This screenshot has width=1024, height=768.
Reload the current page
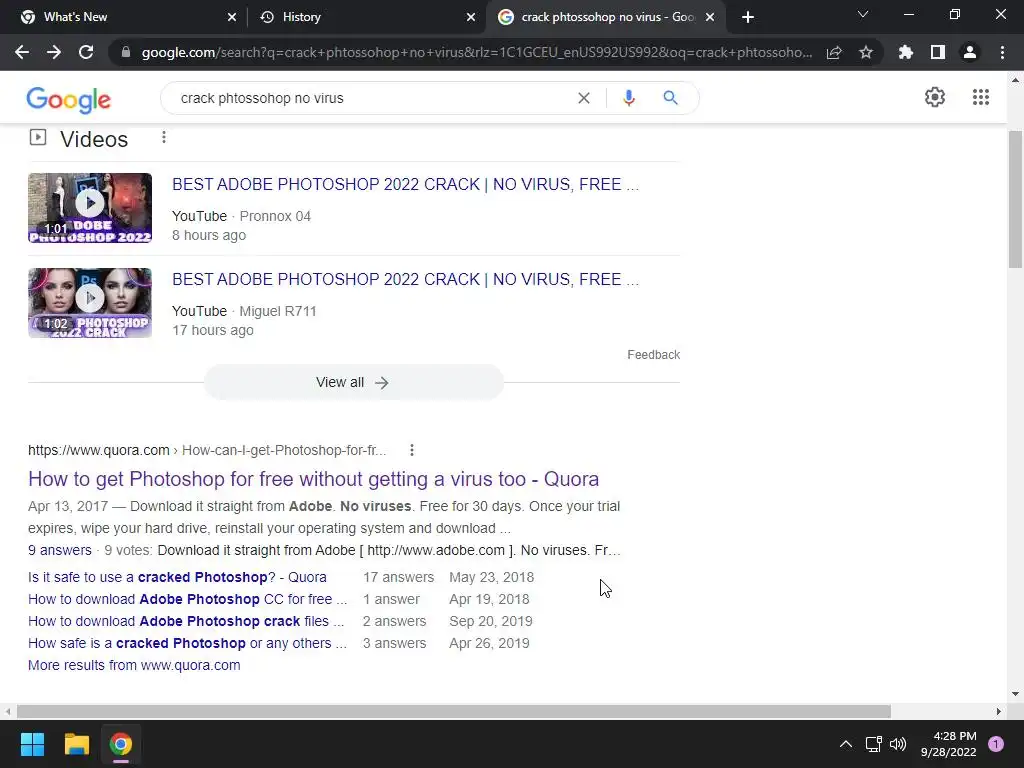click(x=86, y=52)
